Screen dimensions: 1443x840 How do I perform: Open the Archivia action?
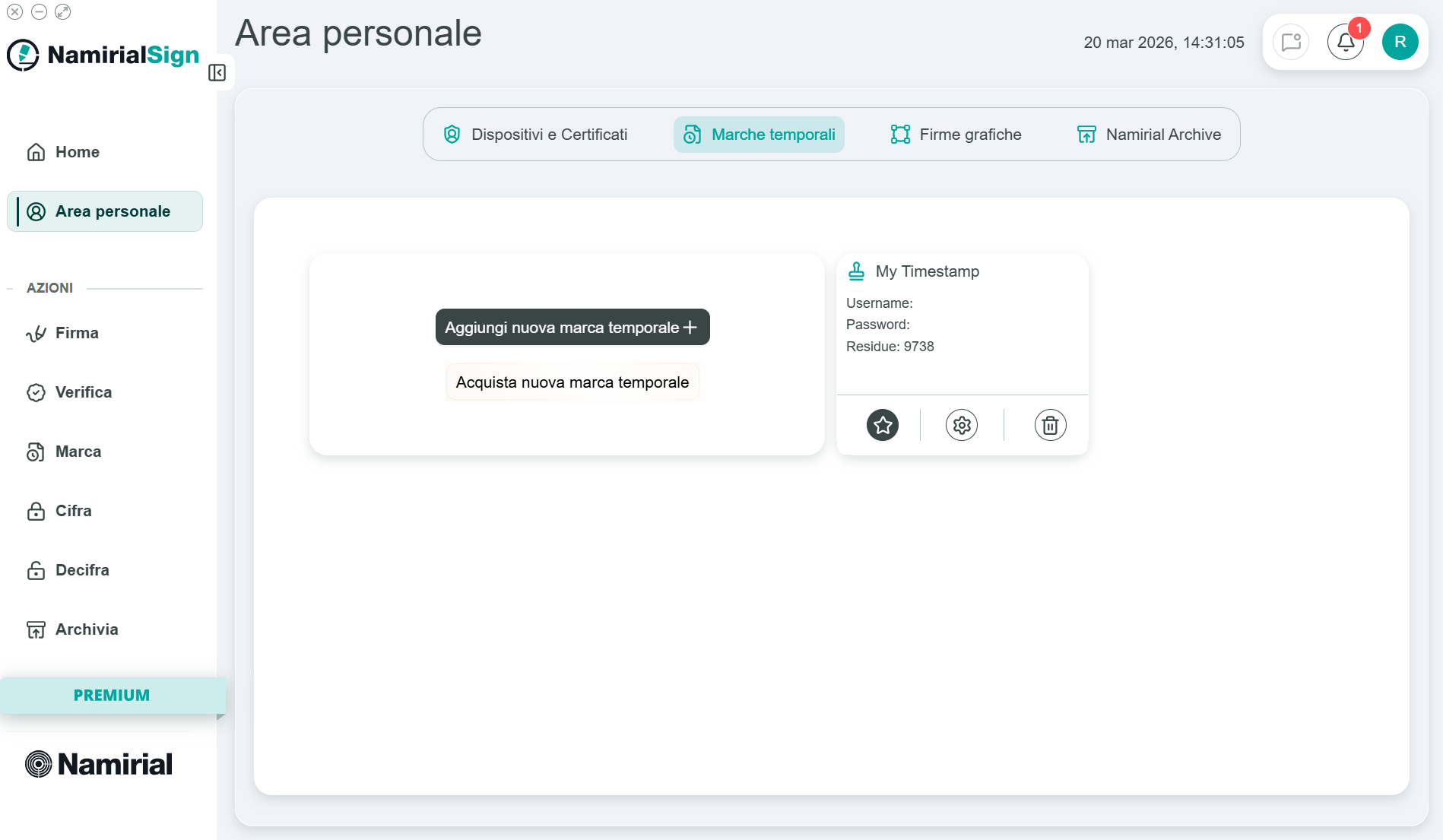pyautogui.click(x=105, y=629)
